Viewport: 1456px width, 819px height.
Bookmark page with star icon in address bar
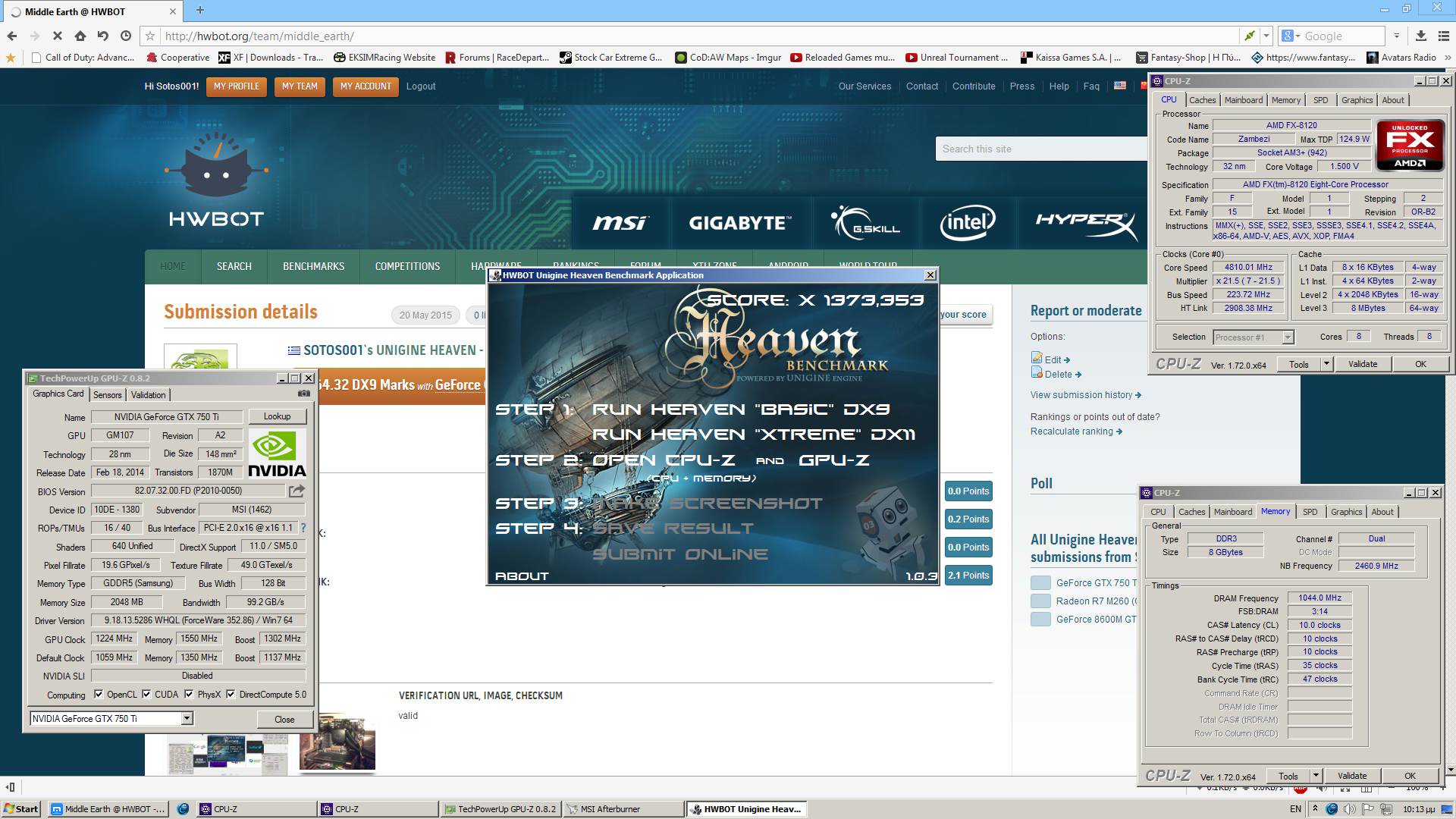point(150,36)
